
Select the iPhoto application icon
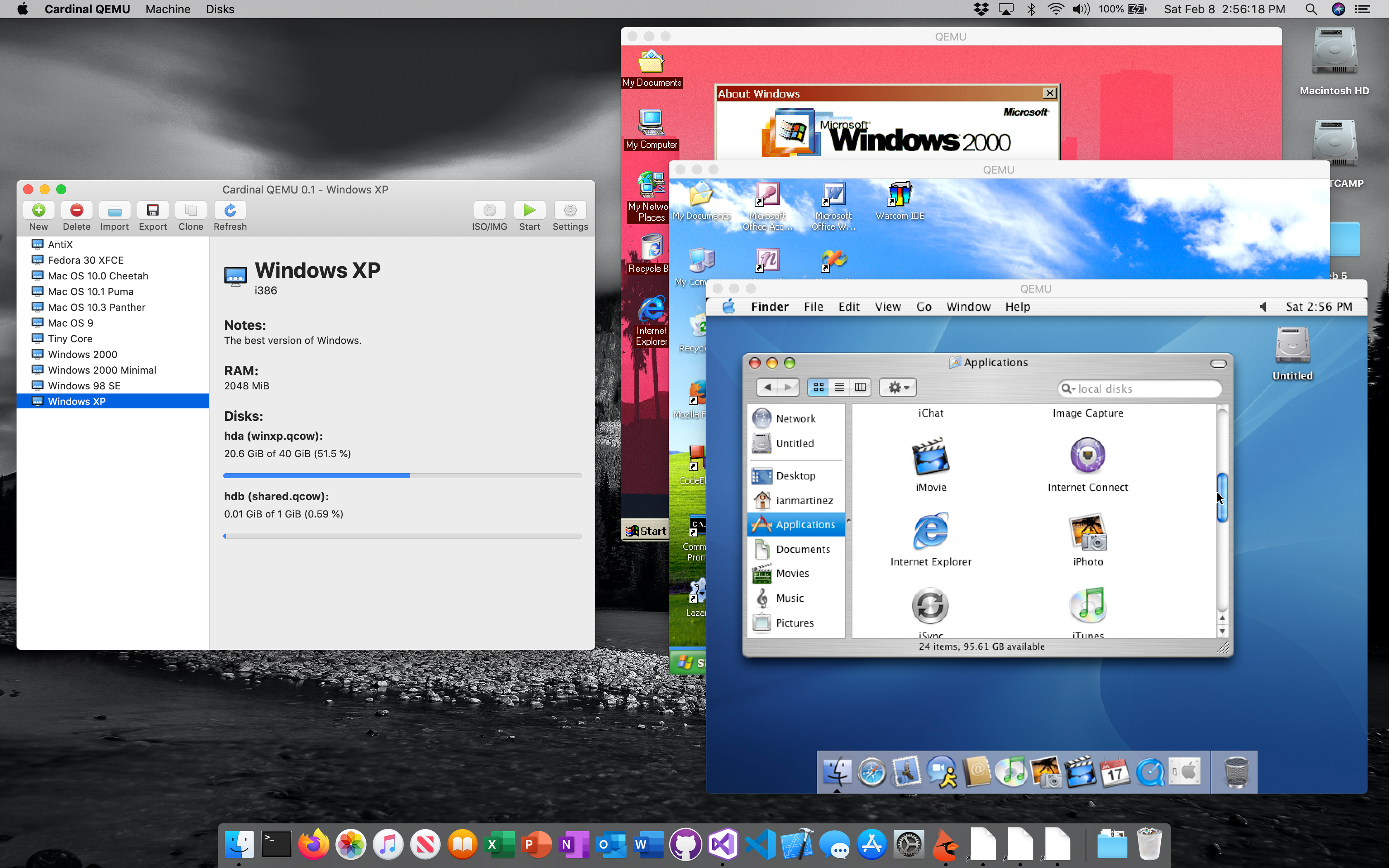pos(1088,532)
